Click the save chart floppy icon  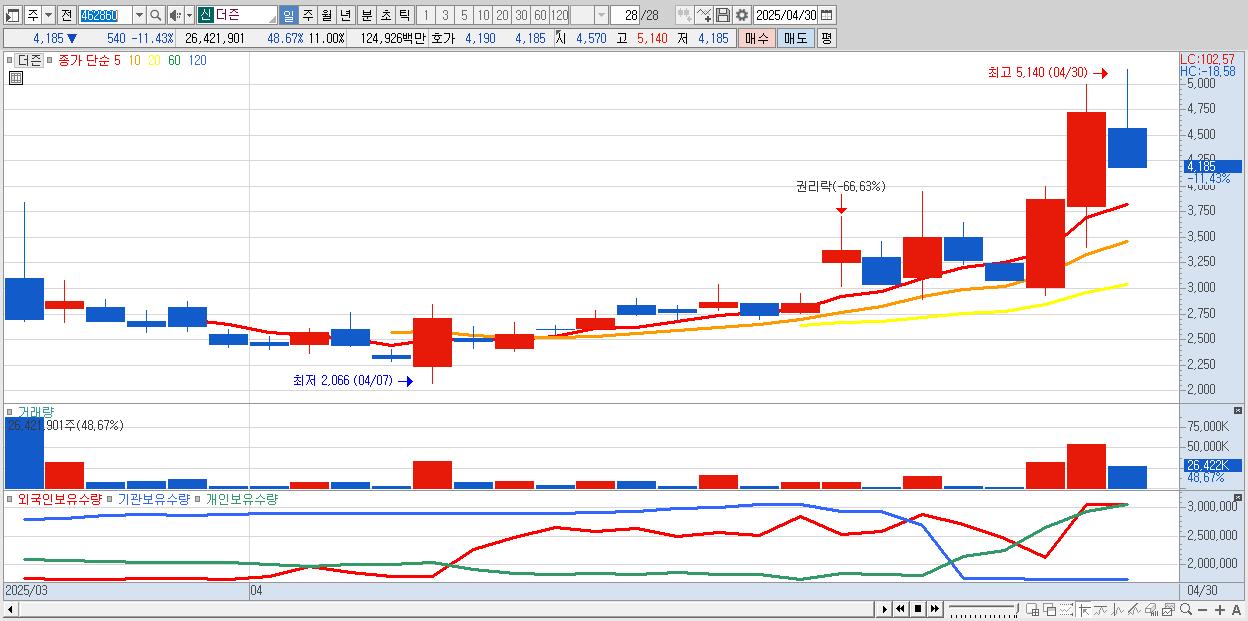click(x=723, y=15)
